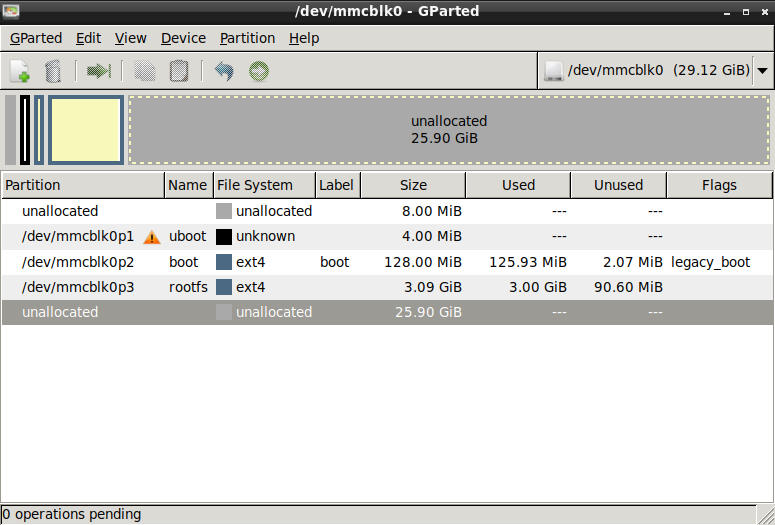The image size is (775, 525).
Task: Click the Delete partition toolbar icon
Action: [x=54, y=71]
